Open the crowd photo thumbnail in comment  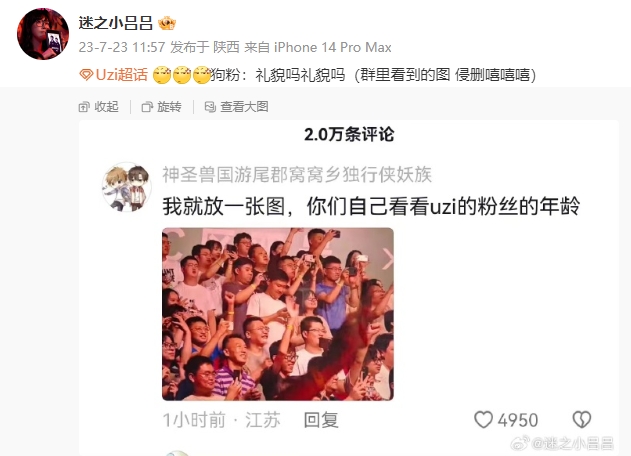point(278,314)
